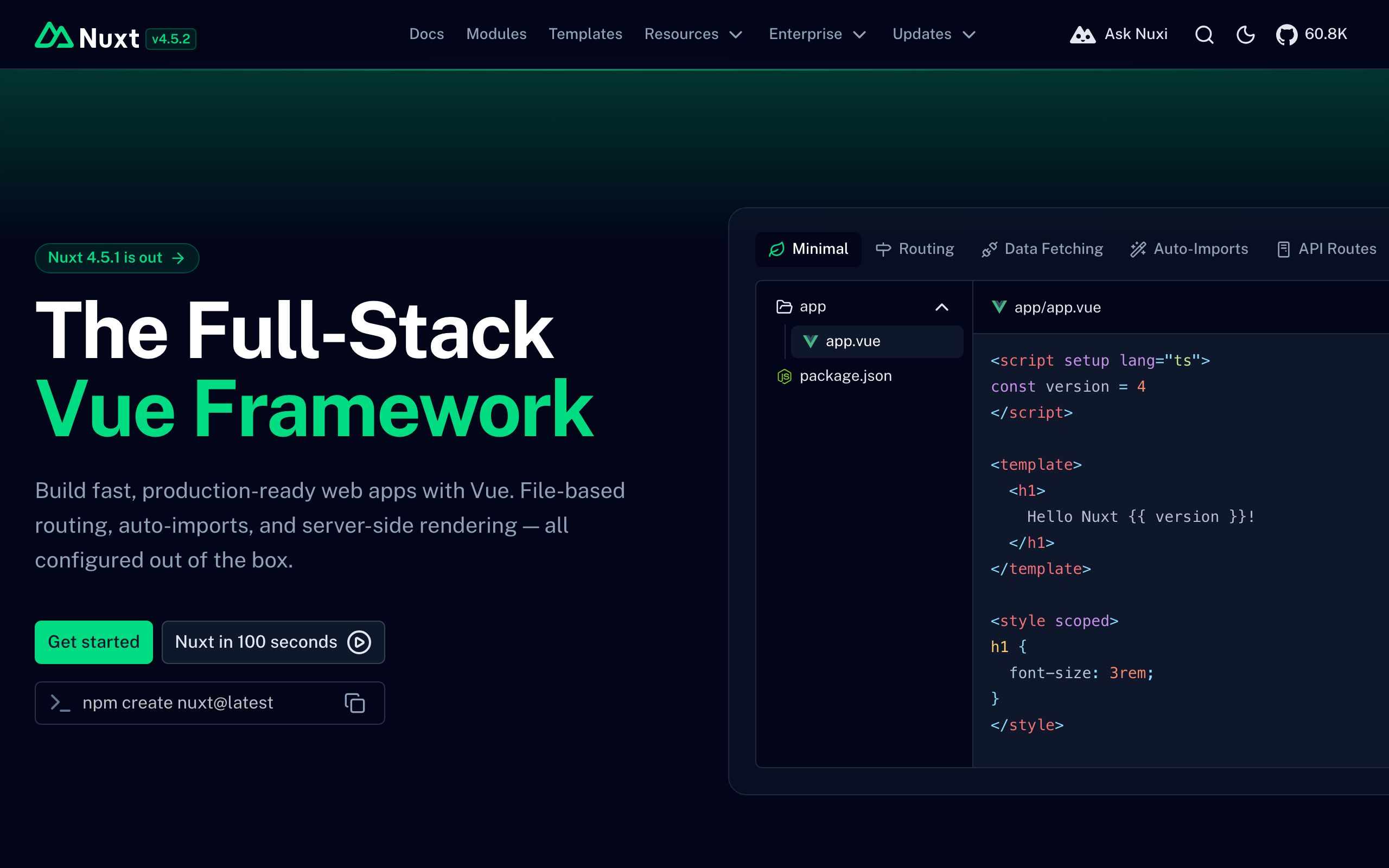Toggle dark mode moon icon
This screenshot has width=1389, height=868.
(1245, 34)
